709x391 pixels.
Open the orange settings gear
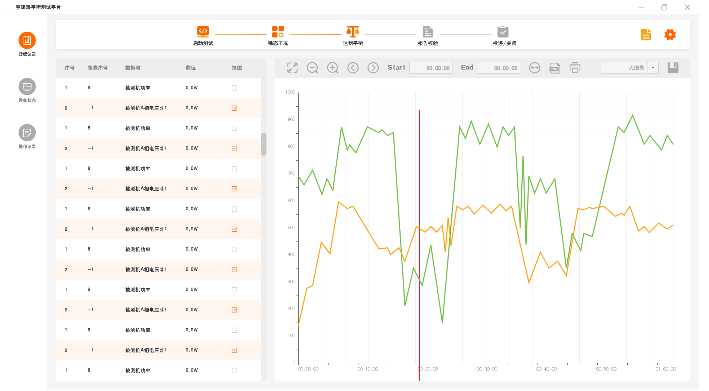(670, 34)
